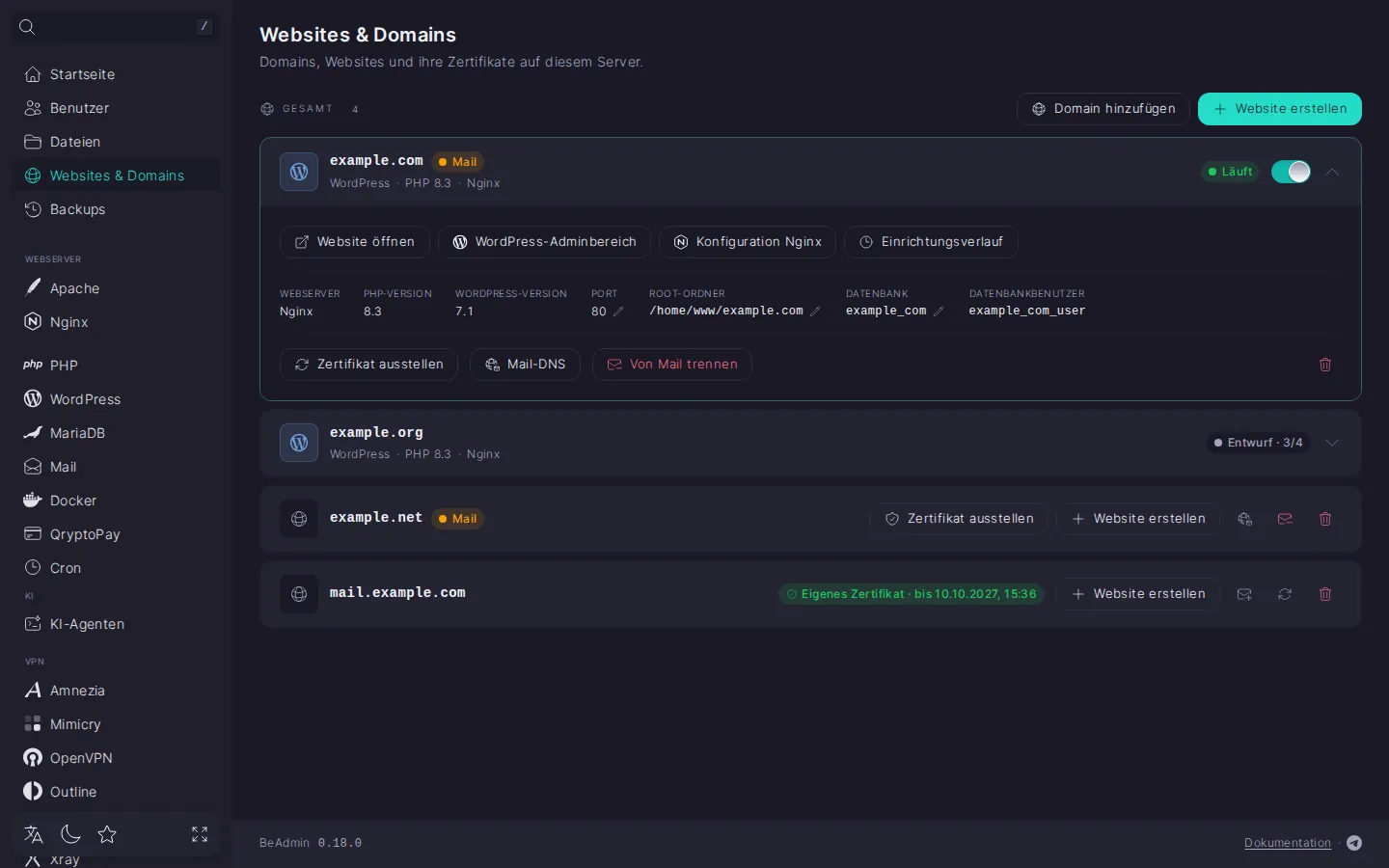Image resolution: width=1389 pixels, height=868 pixels.
Task: Click the WordPress icon of example.org
Action: point(299,443)
